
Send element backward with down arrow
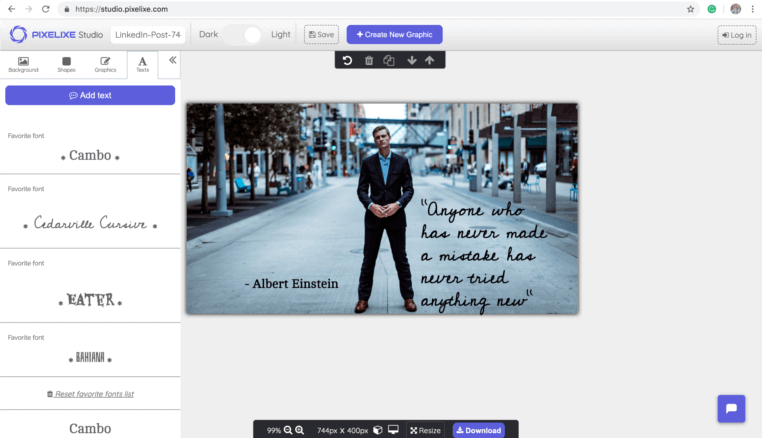(x=411, y=61)
